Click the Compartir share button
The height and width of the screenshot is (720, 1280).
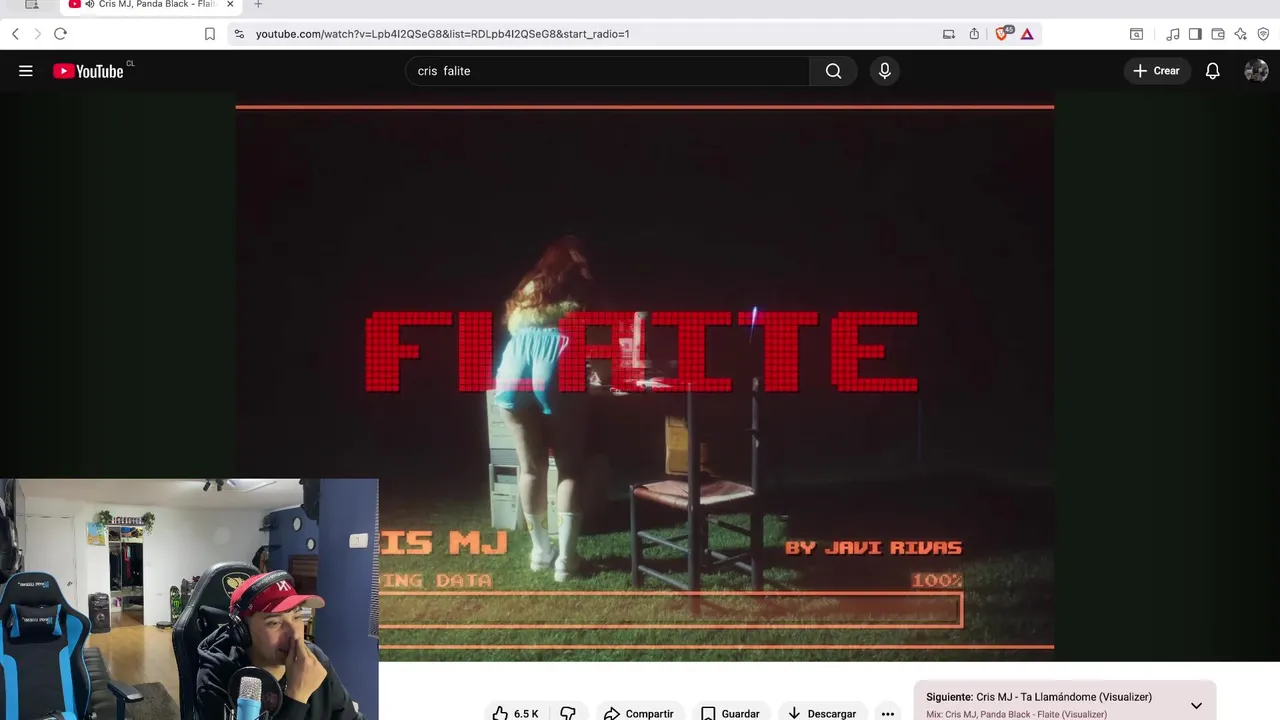click(639, 713)
